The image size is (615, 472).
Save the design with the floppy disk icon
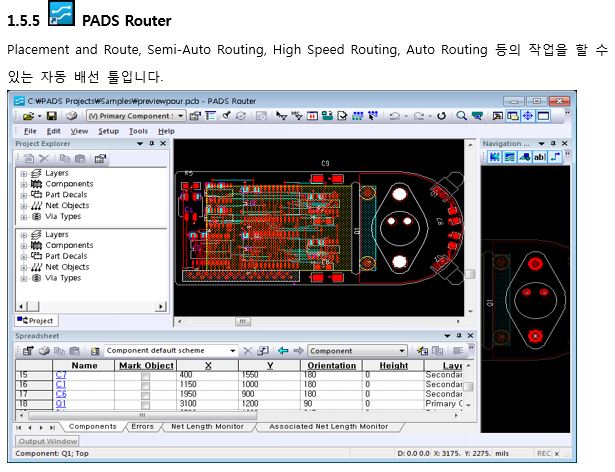click(x=51, y=116)
